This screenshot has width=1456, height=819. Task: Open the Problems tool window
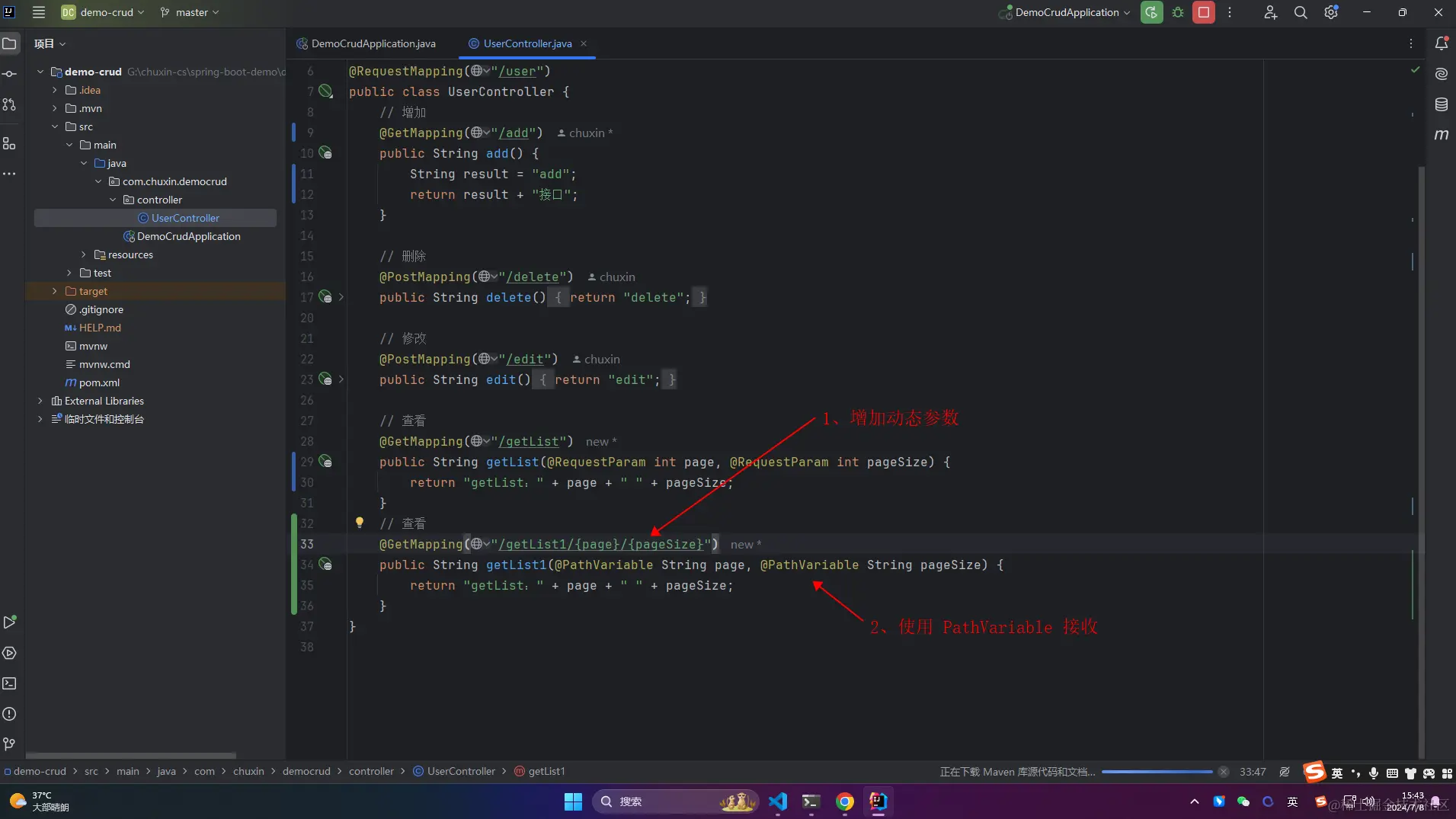pyautogui.click(x=9, y=714)
